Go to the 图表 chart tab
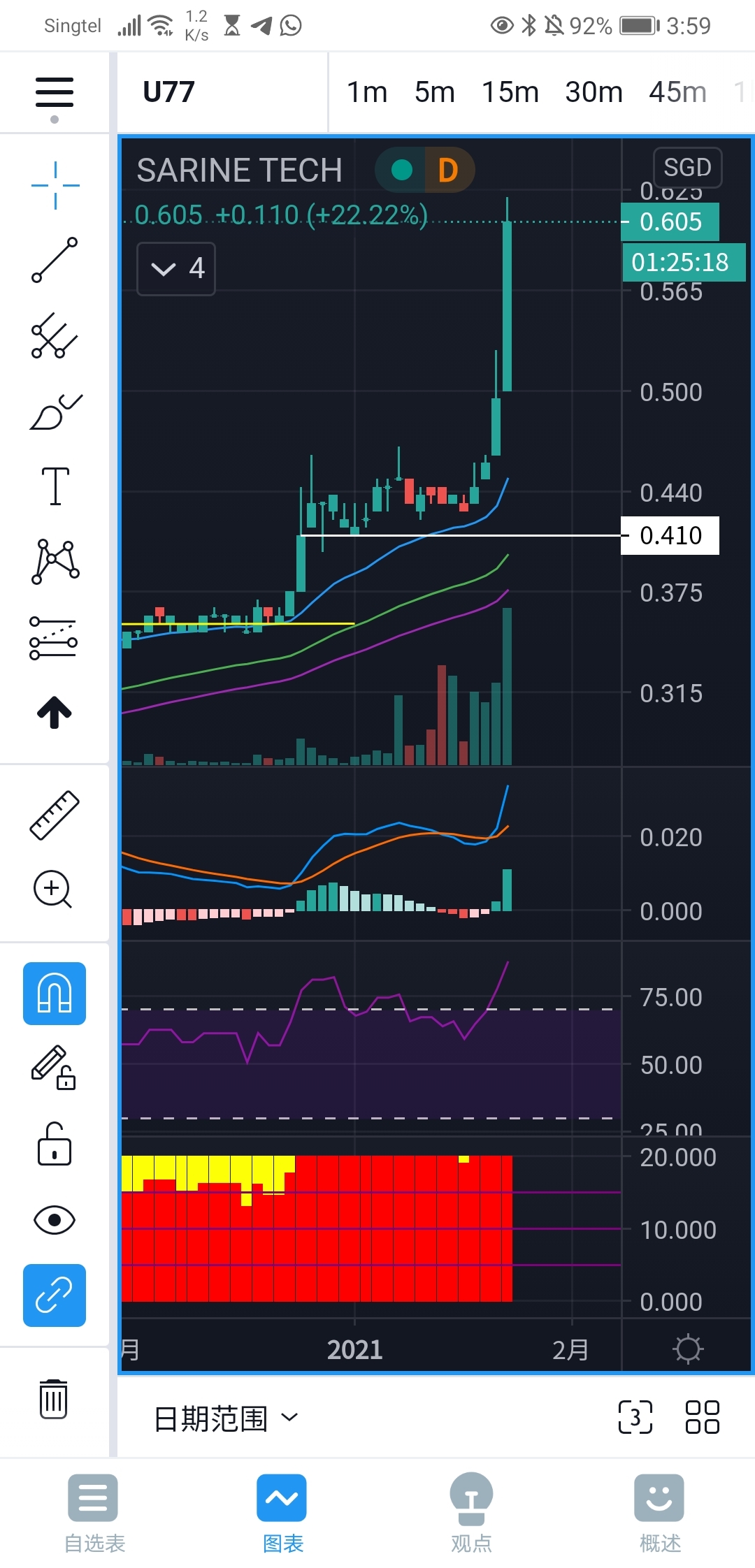 tap(282, 1513)
